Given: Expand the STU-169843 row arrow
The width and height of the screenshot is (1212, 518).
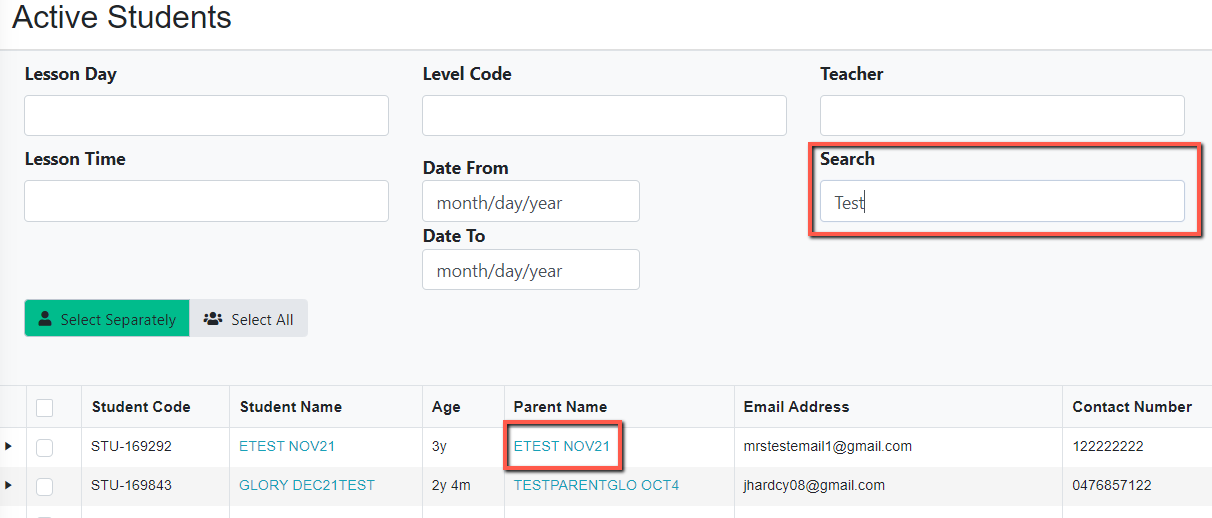Looking at the screenshot, I should point(9,485).
